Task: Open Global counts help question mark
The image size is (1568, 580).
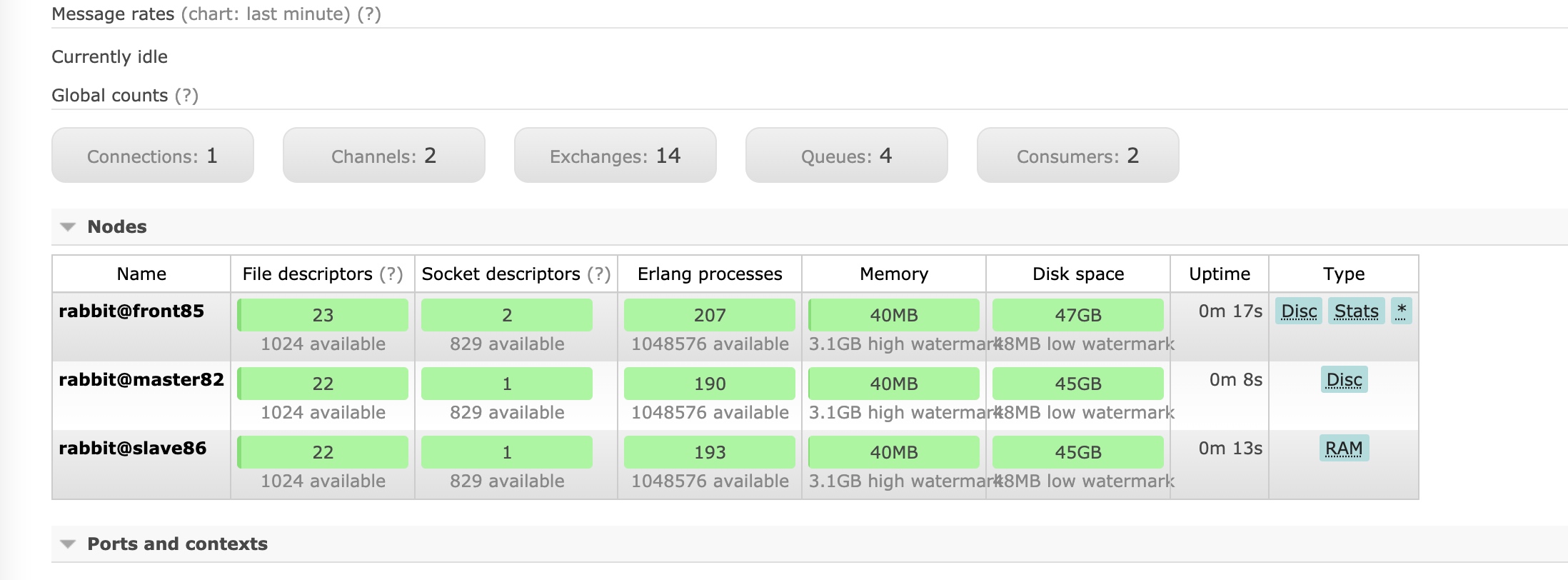Action: pyautogui.click(x=186, y=96)
